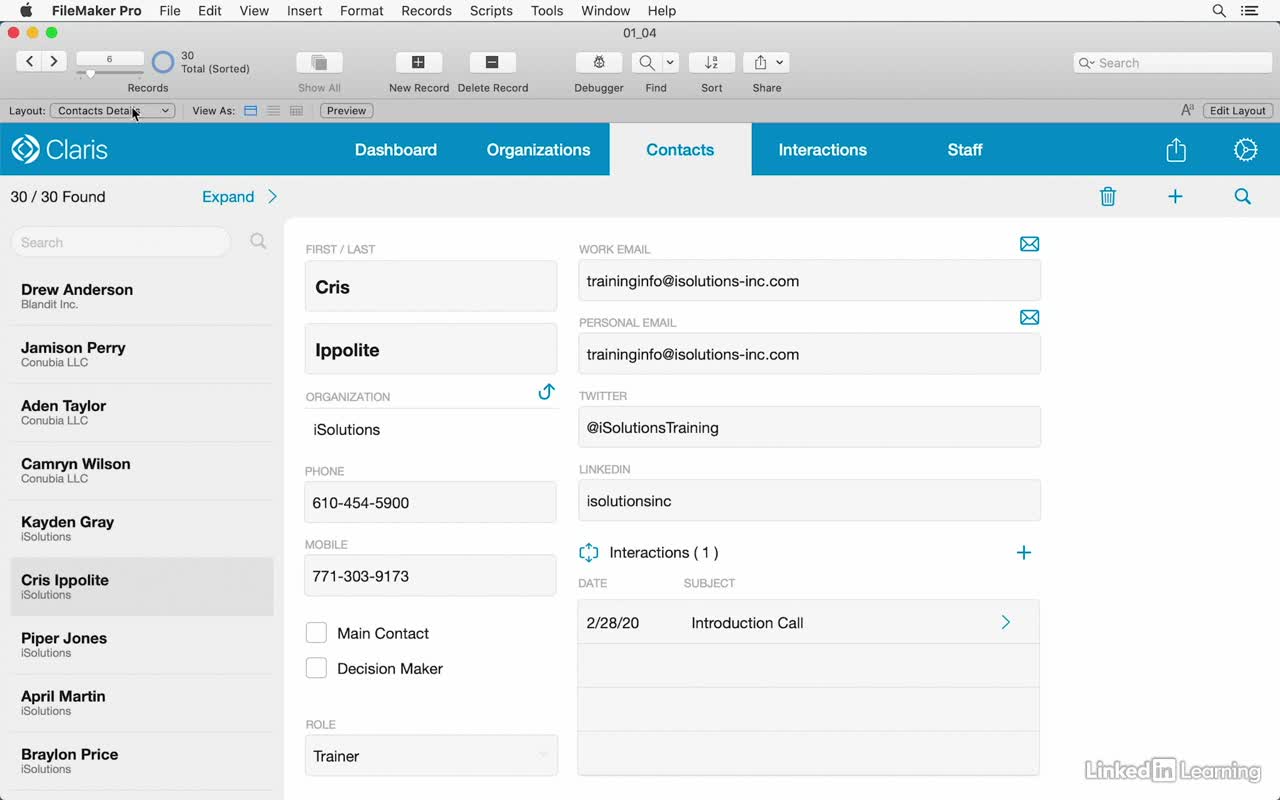This screenshot has height=800, width=1280.
Task: Refresh Interactions portal icon
Action: [589, 552]
